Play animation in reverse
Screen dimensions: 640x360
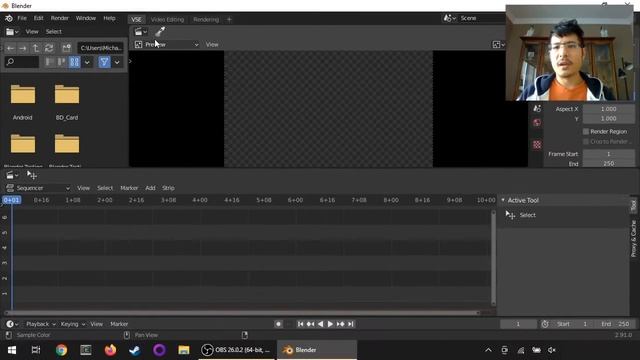(x=320, y=324)
